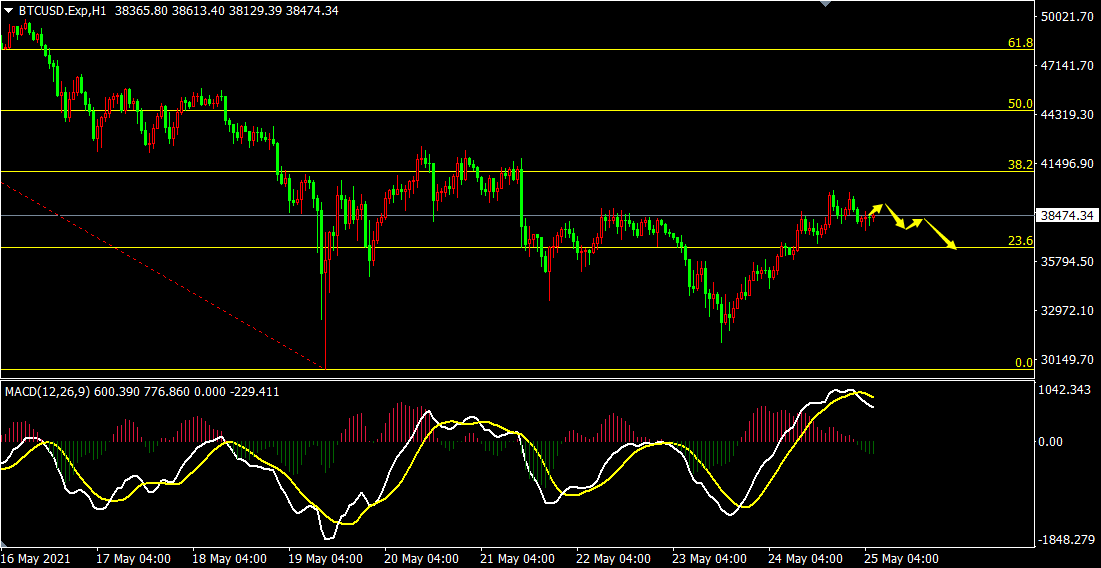Click the 23 May 04:00 time axis label
Image resolution: width=1101 pixels, height=568 pixels.
pyautogui.click(x=709, y=558)
